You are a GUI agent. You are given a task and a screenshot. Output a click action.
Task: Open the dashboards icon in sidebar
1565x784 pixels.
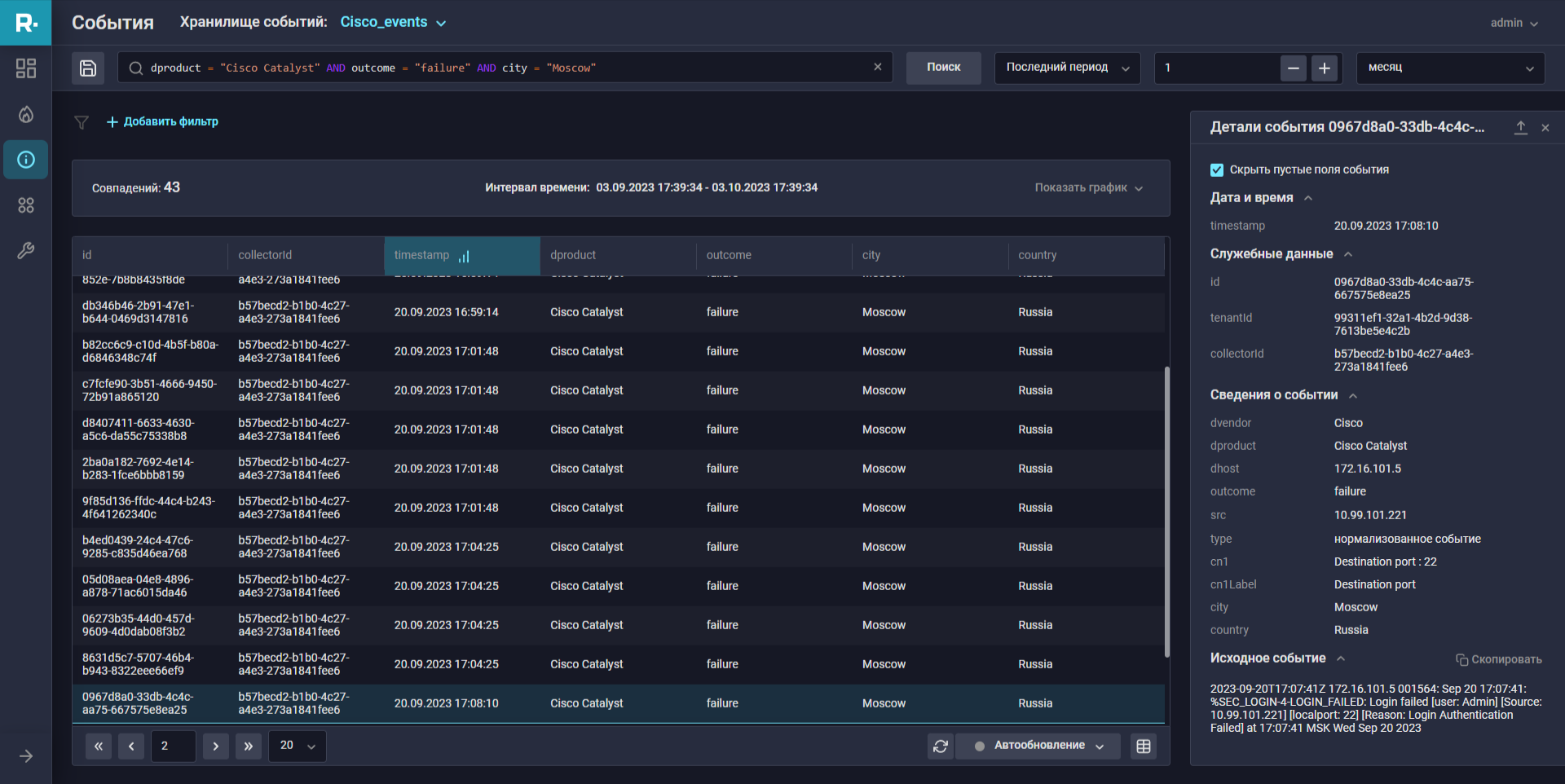(26, 68)
